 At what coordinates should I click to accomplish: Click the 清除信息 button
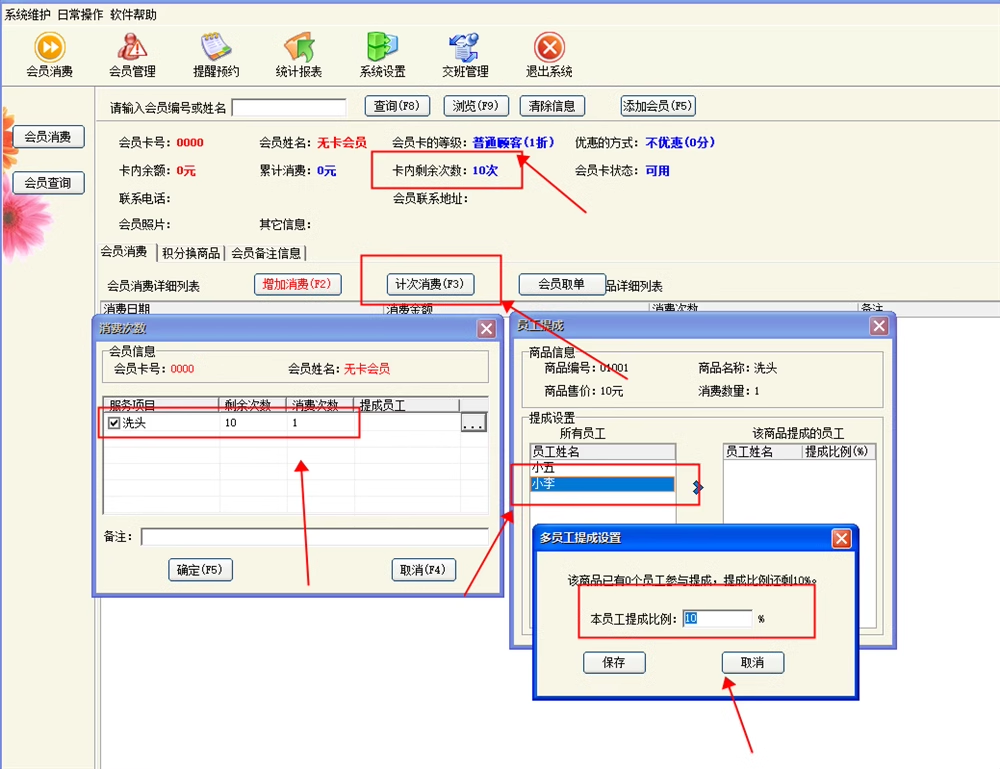pos(552,106)
